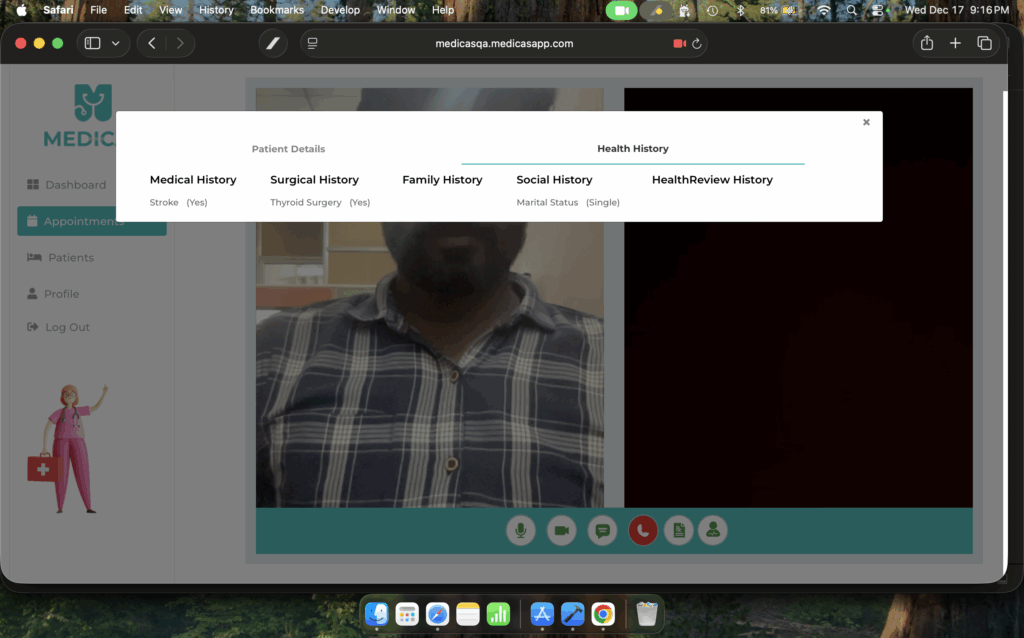Reload the page
The height and width of the screenshot is (638, 1024).
[697, 43]
